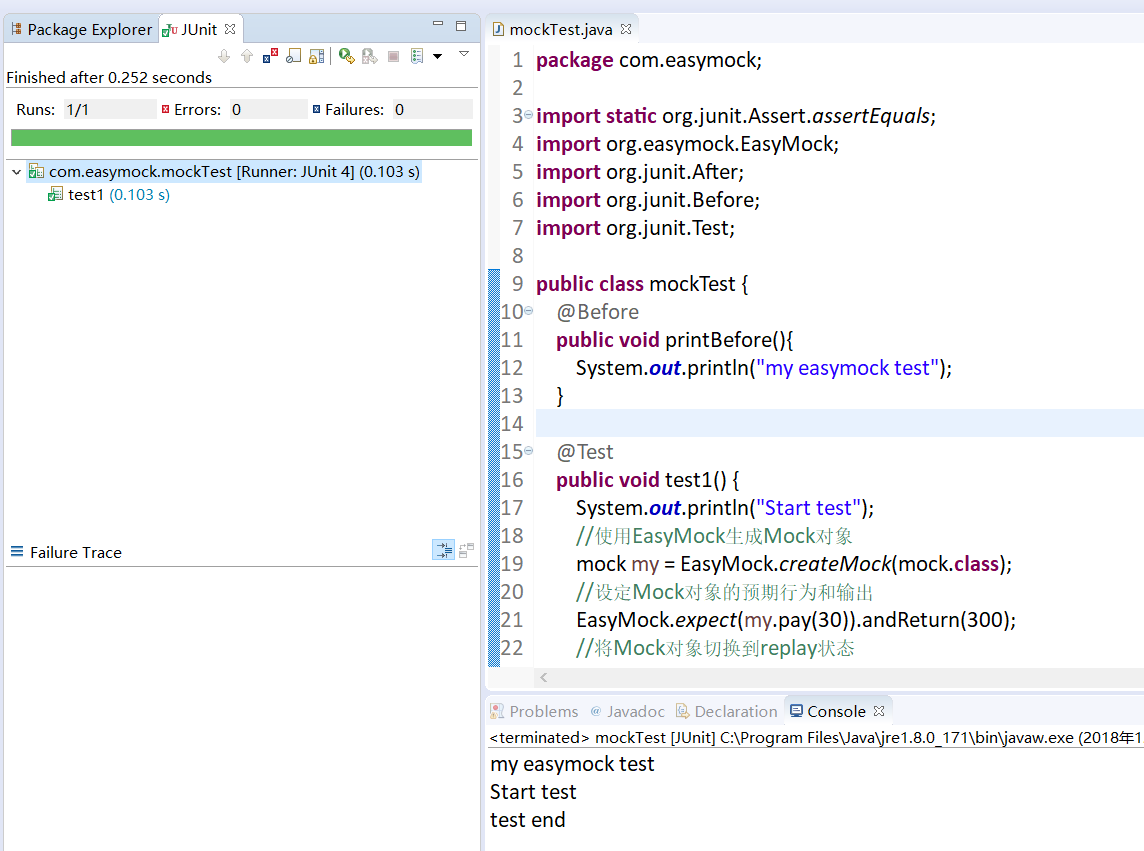
Task: Open the Declaration tab
Action: (727, 712)
